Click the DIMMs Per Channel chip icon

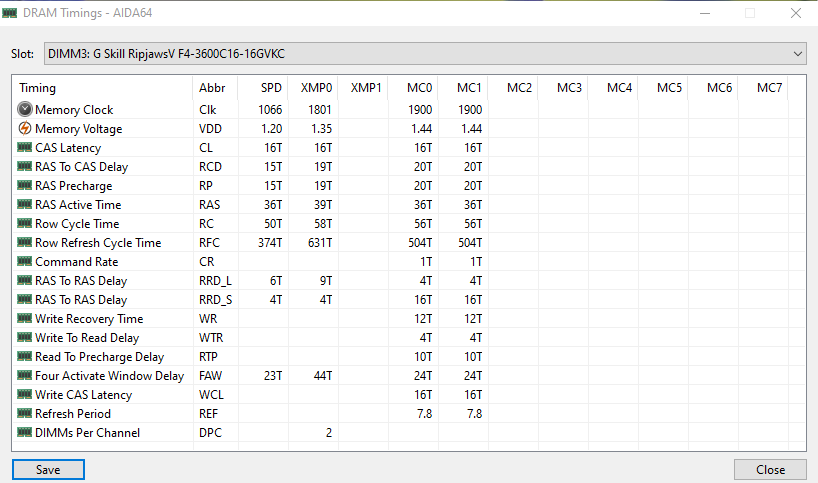25,432
